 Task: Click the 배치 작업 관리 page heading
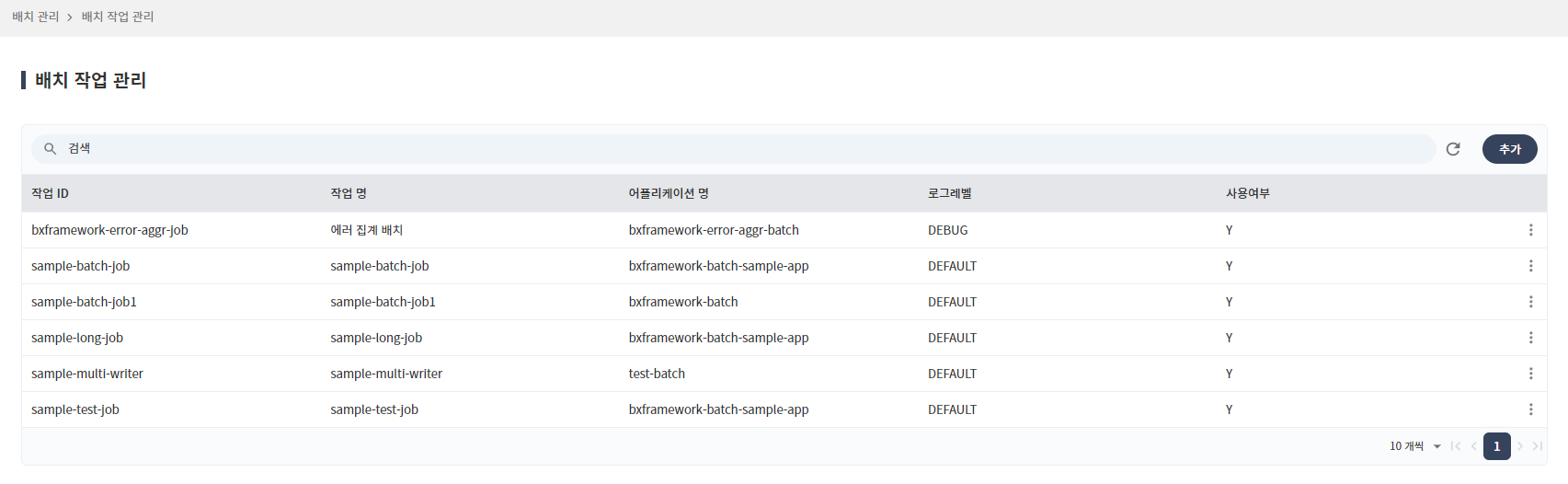[90, 80]
